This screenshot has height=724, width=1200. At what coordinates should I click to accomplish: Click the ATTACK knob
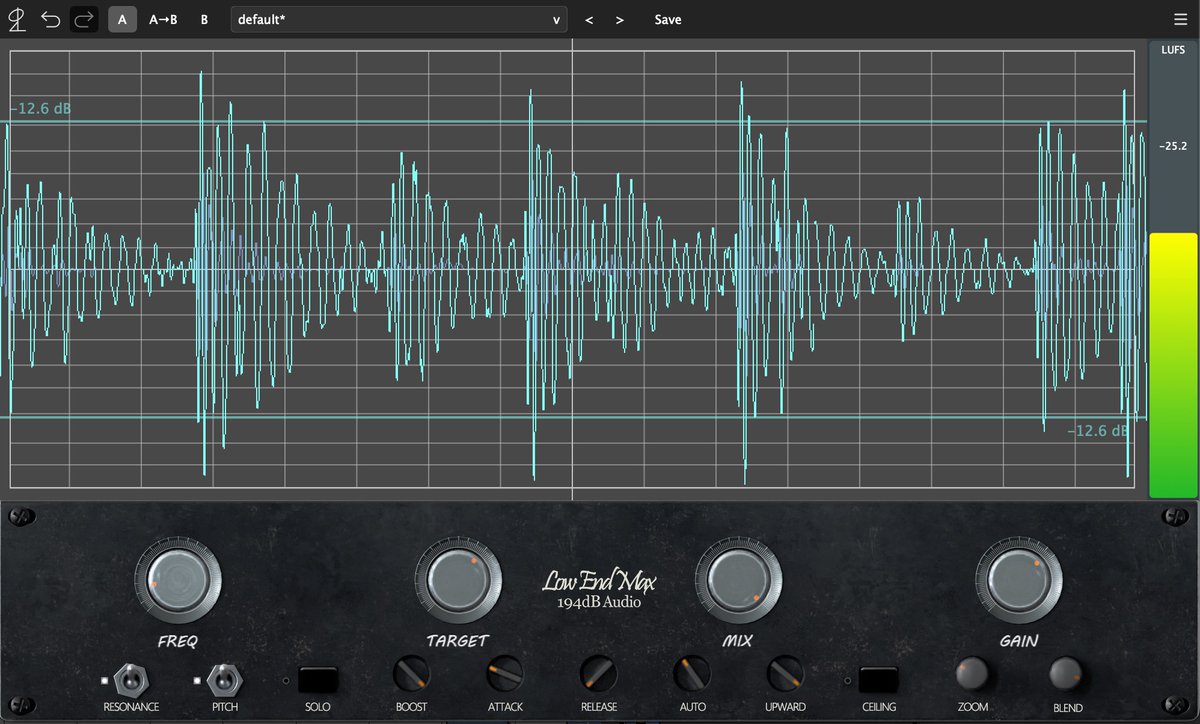click(x=505, y=675)
